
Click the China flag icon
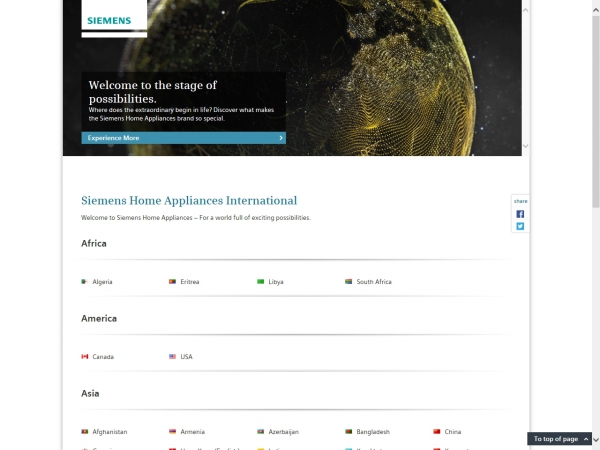(437, 432)
